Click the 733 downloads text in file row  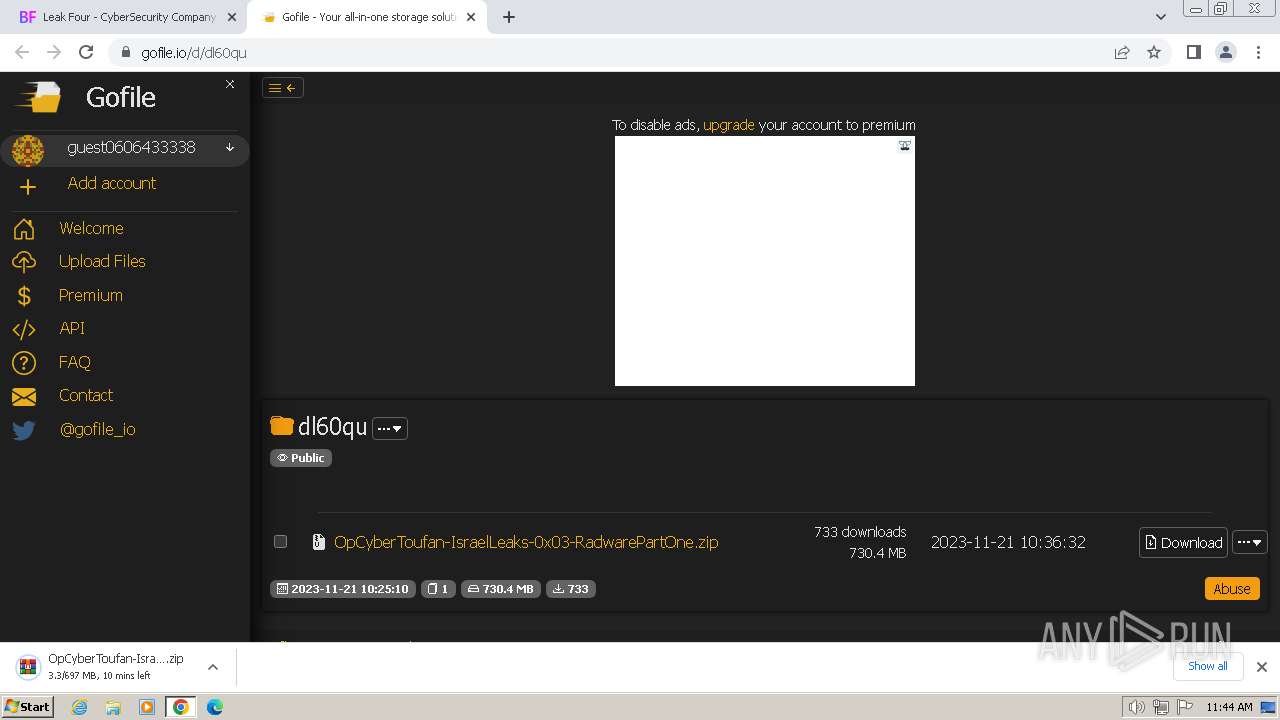coord(860,532)
